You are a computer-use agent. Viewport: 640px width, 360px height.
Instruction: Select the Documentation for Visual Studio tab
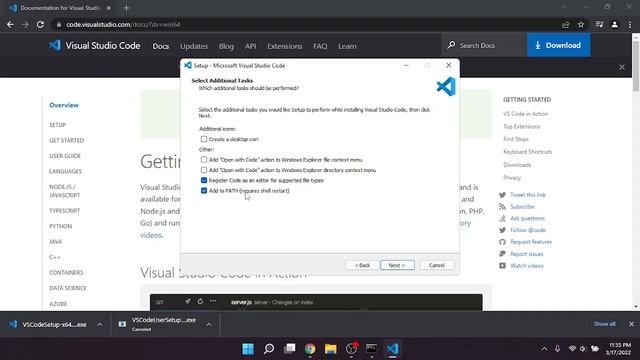point(60,8)
